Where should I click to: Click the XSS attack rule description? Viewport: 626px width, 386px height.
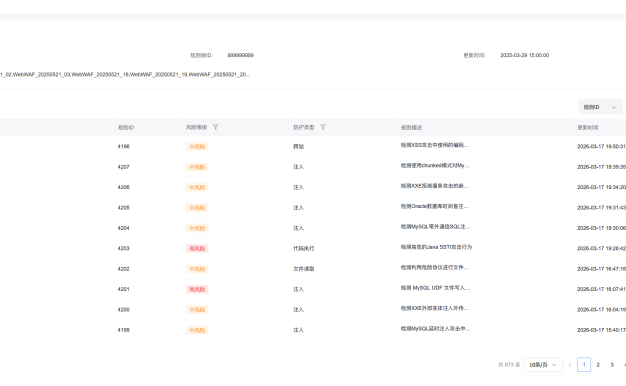click(x=435, y=145)
